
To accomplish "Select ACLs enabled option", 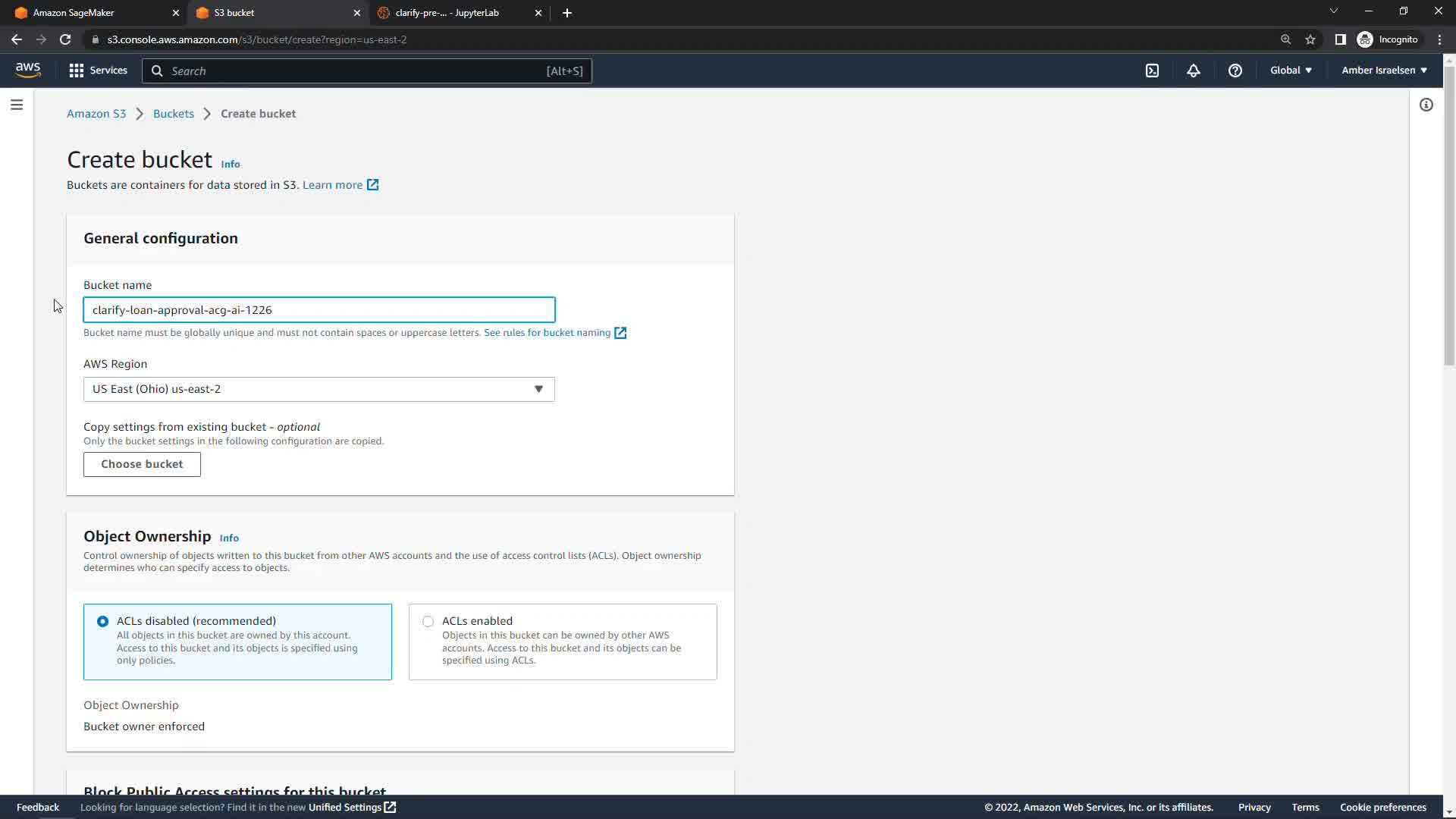I will 428,621.
